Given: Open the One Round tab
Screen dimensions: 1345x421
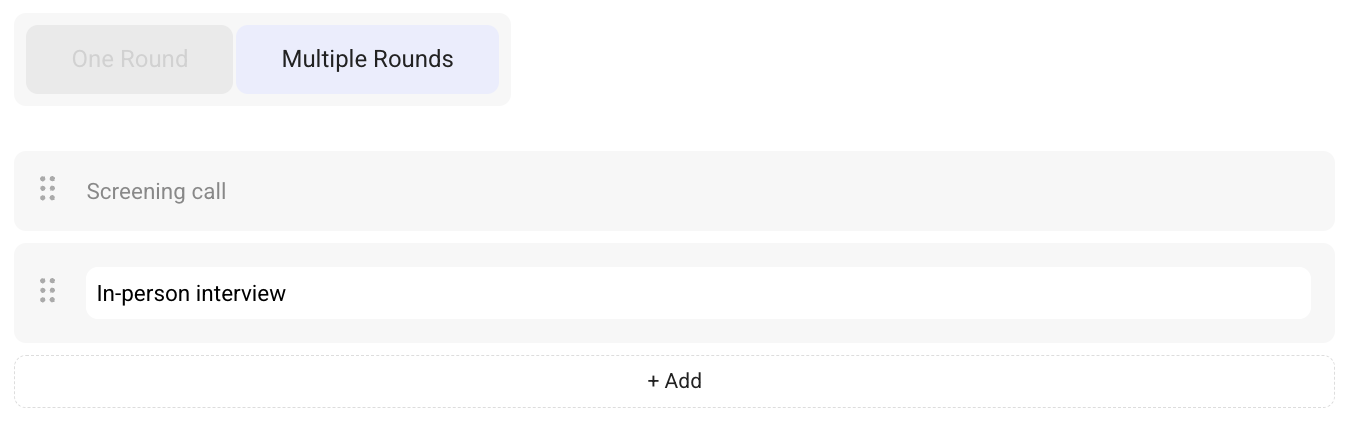Looking at the screenshot, I should (130, 59).
